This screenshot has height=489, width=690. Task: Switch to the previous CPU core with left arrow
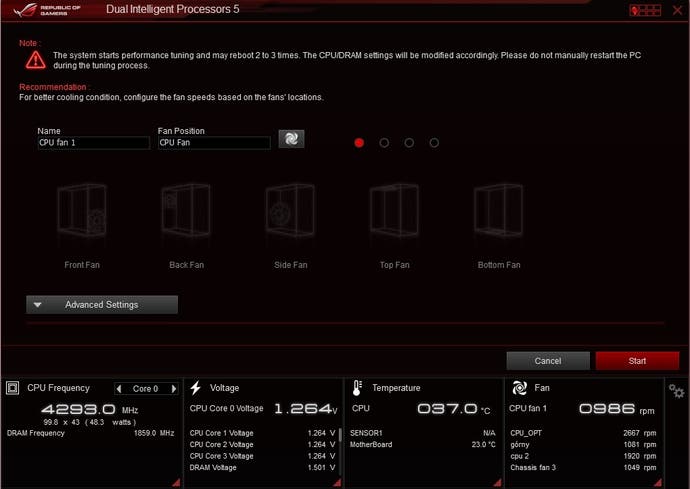[x=119, y=389]
